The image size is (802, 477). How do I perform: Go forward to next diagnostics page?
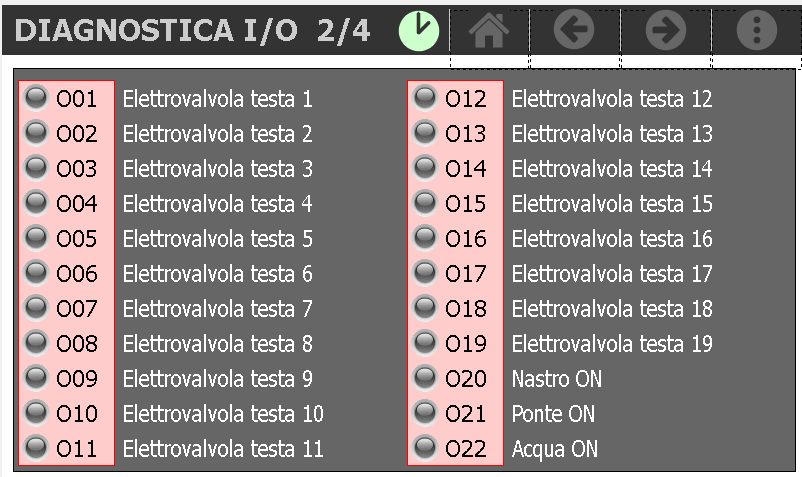[x=666, y=32]
